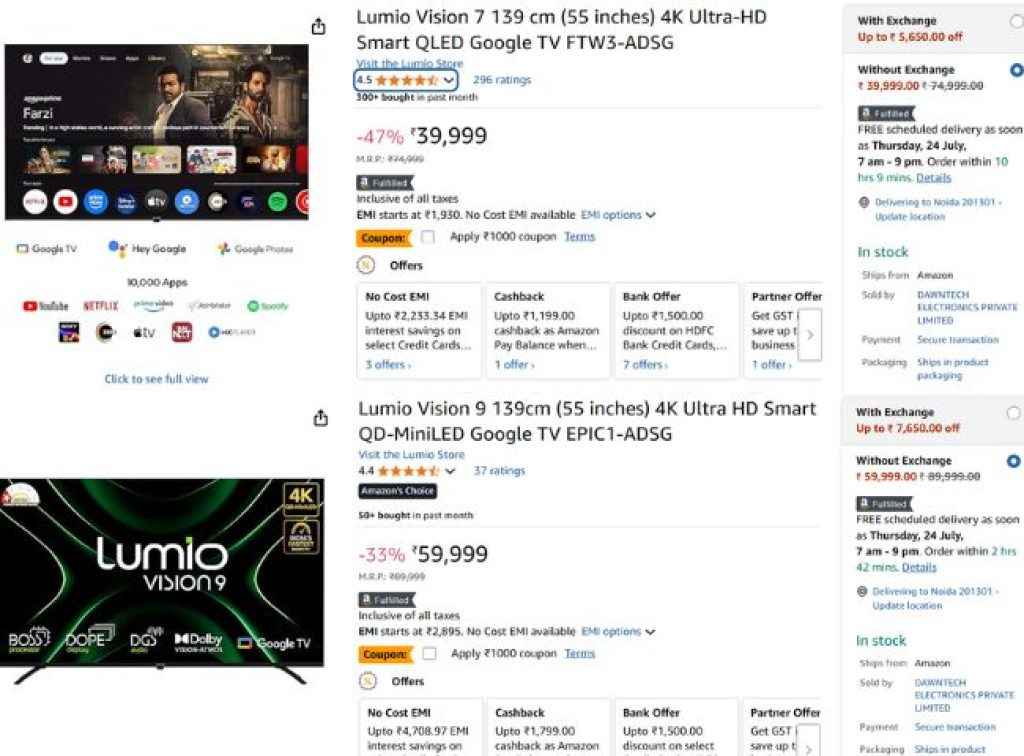Click star rating icons for Vision 7
Image resolution: width=1024 pixels, height=756 pixels.
[x=406, y=80]
